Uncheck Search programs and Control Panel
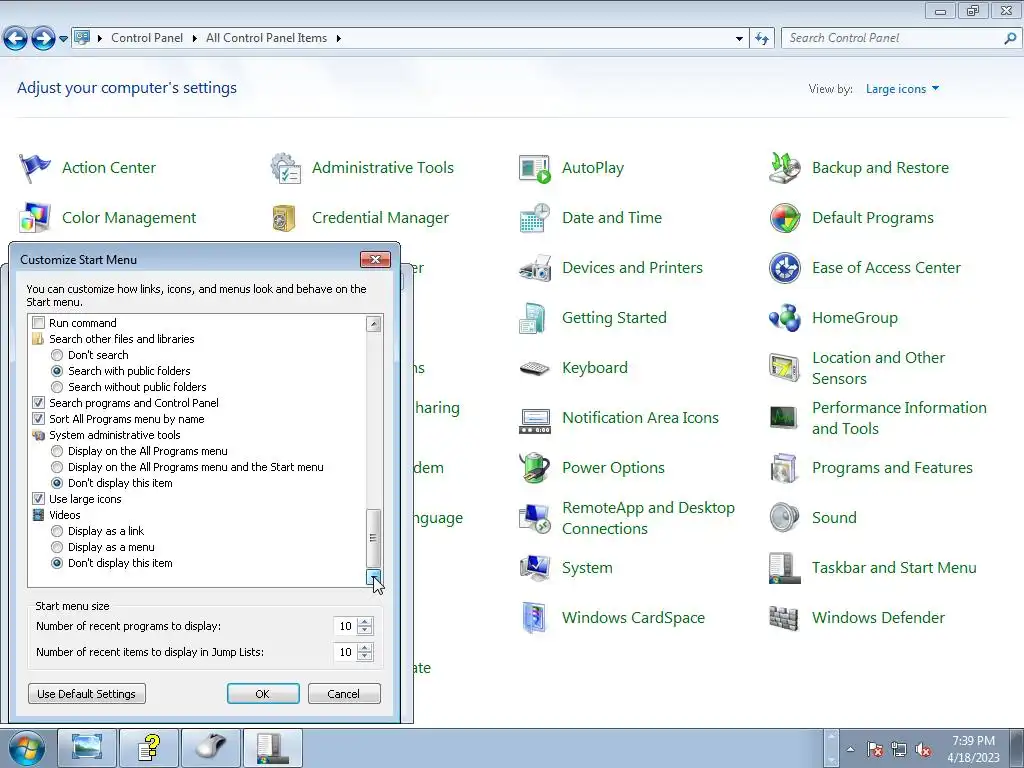The width and height of the screenshot is (1024, 768). point(39,403)
